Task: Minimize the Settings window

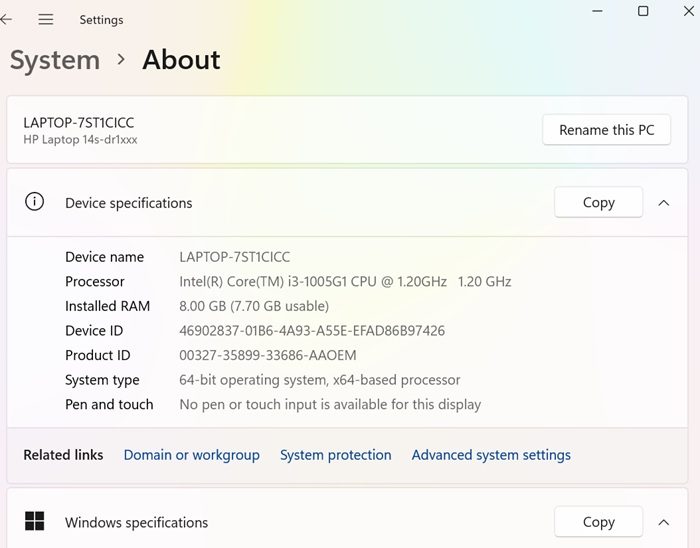Action: click(x=597, y=11)
